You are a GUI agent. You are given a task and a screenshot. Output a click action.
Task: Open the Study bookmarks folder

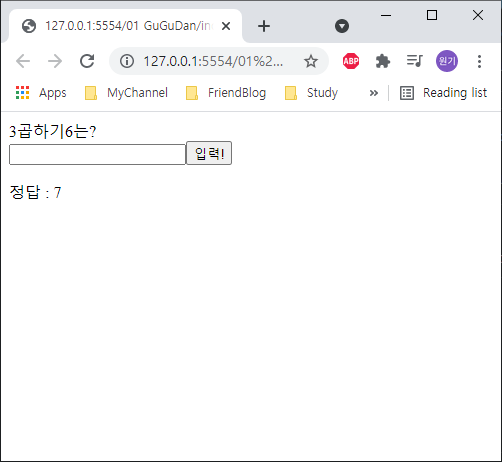pos(311,93)
